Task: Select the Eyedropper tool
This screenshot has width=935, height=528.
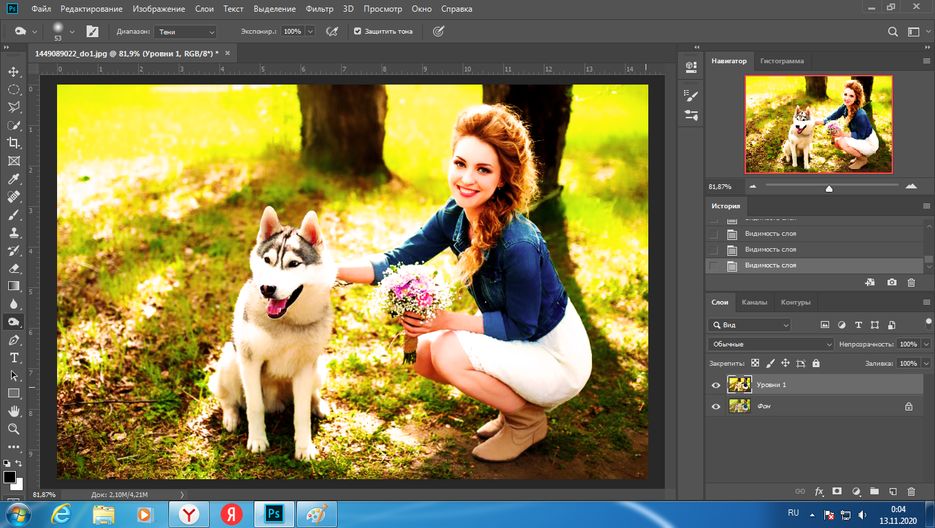Action: [x=13, y=179]
